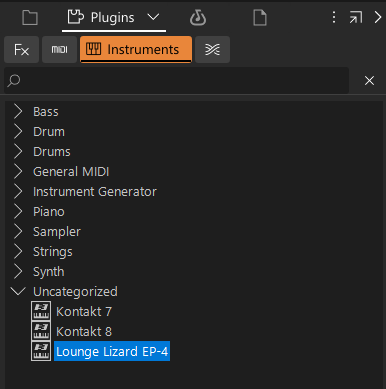Image resolution: width=386 pixels, height=389 pixels.
Task: Open the Notes document icon tab
Action: 260,17
